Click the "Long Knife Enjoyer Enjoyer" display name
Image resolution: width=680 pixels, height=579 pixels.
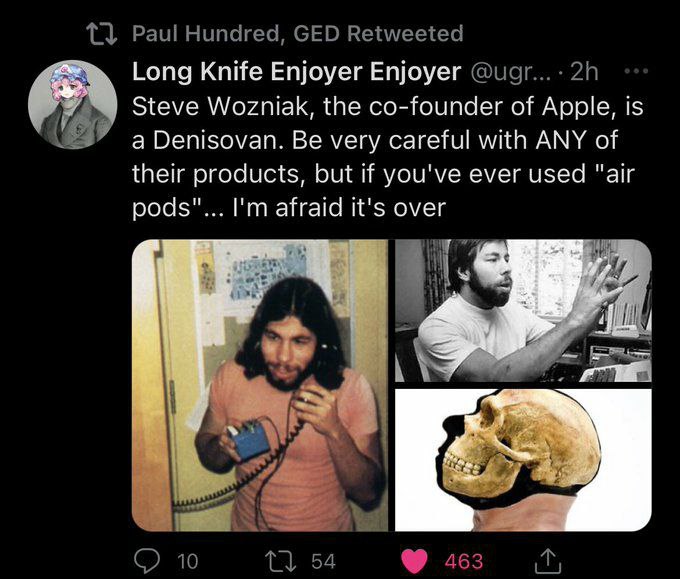click(x=296, y=72)
